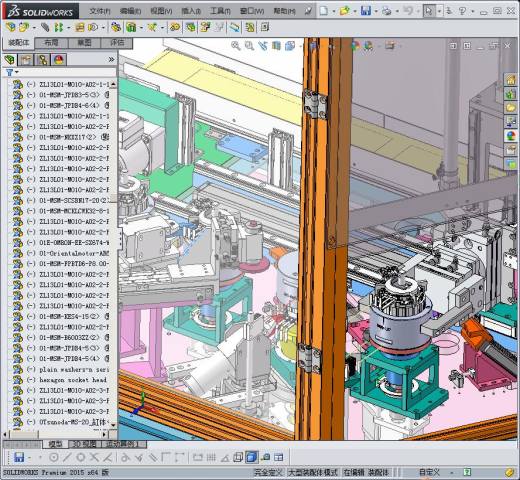Open the DisplayManager appearance ball tab
The width and height of the screenshot is (520, 480).
pos(59,60)
